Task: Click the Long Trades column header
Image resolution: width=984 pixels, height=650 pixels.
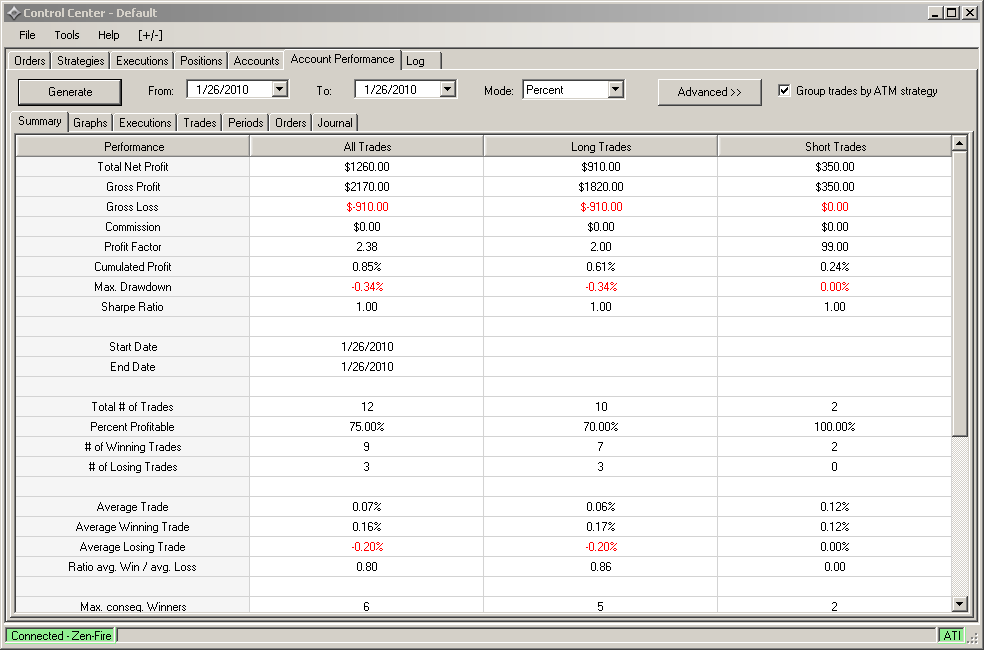Action: tap(601, 147)
